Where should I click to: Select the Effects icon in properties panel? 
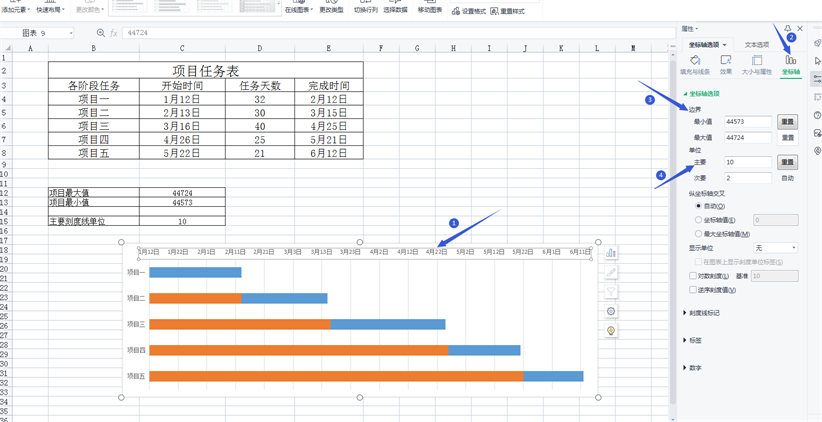tap(725, 64)
